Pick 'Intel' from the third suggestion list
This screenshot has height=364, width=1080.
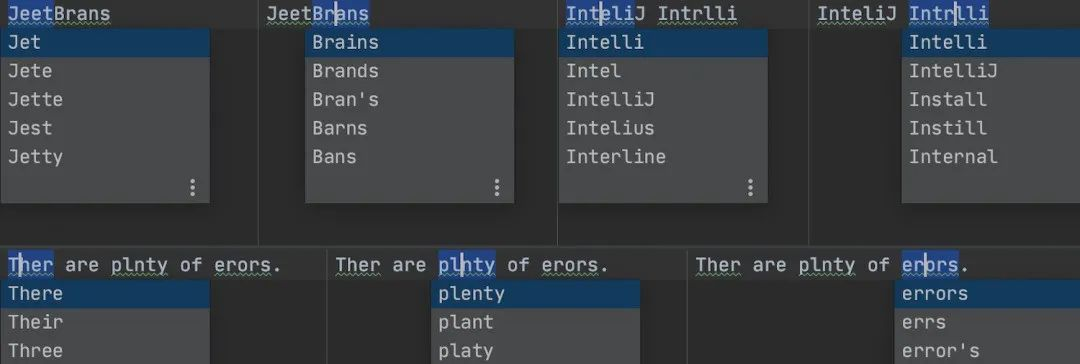coord(663,71)
